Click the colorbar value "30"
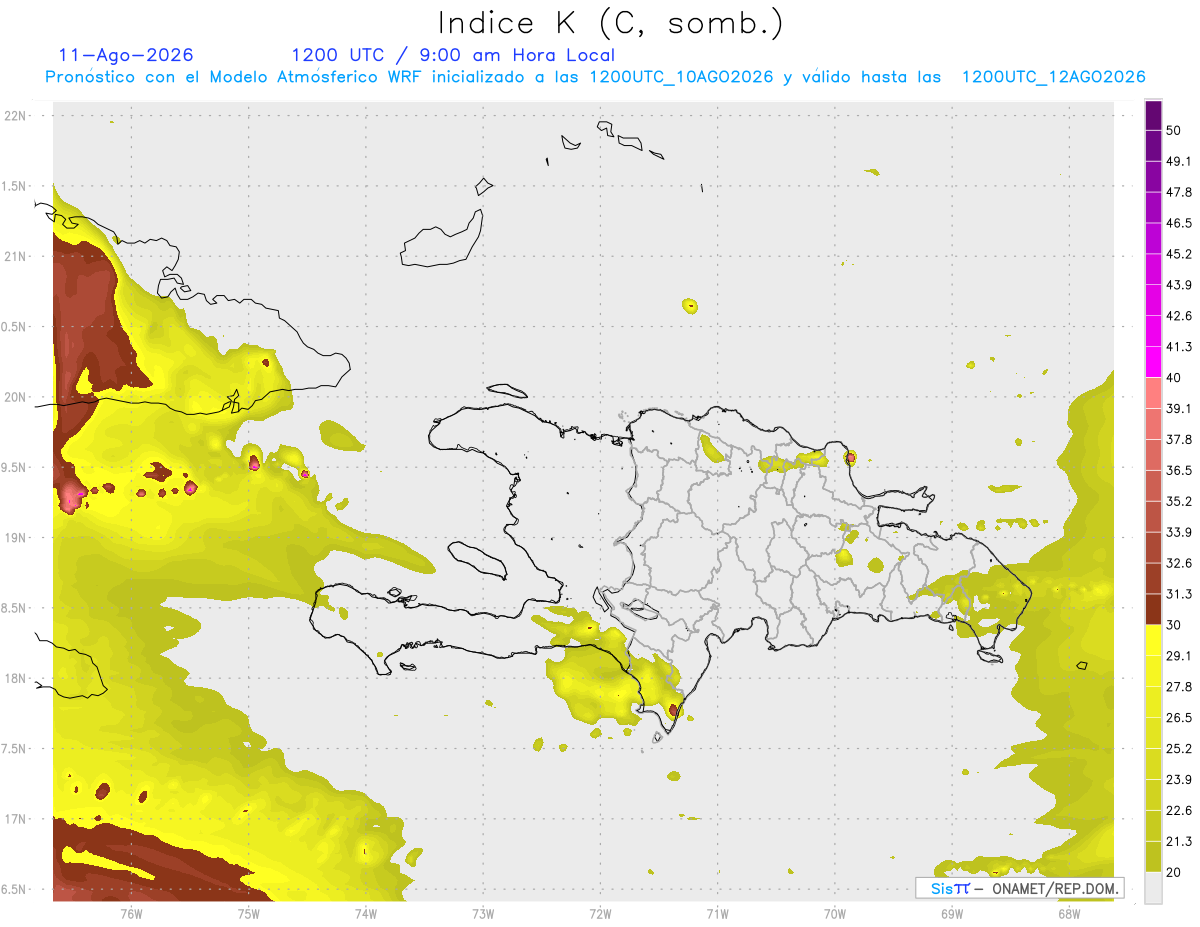The image size is (1200, 927). pos(1174,625)
